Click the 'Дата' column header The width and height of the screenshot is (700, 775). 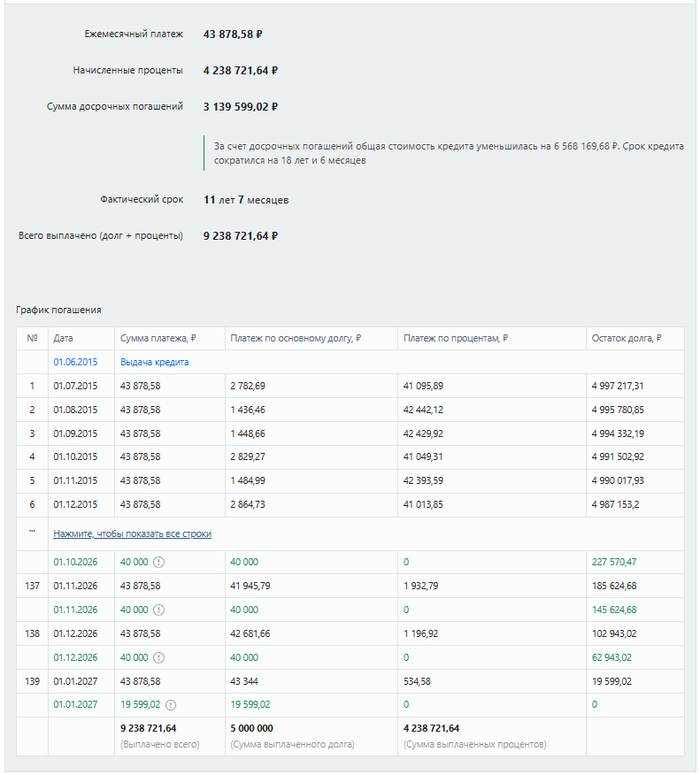pos(63,338)
